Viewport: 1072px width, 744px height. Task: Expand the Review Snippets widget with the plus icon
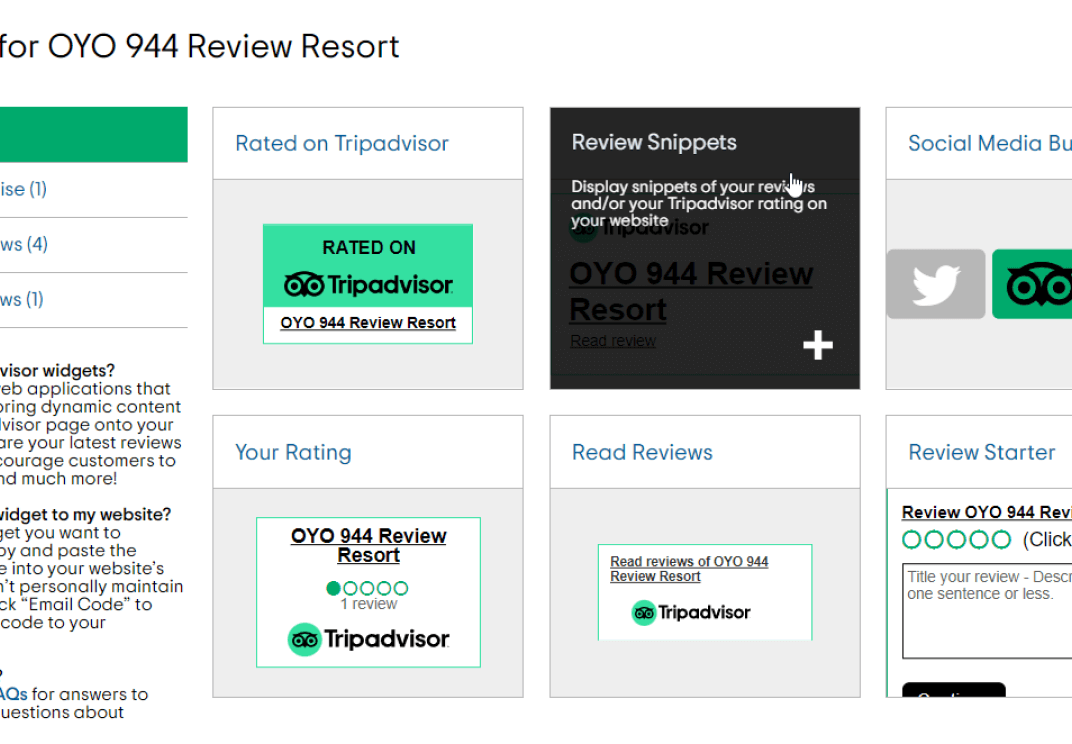pos(817,344)
